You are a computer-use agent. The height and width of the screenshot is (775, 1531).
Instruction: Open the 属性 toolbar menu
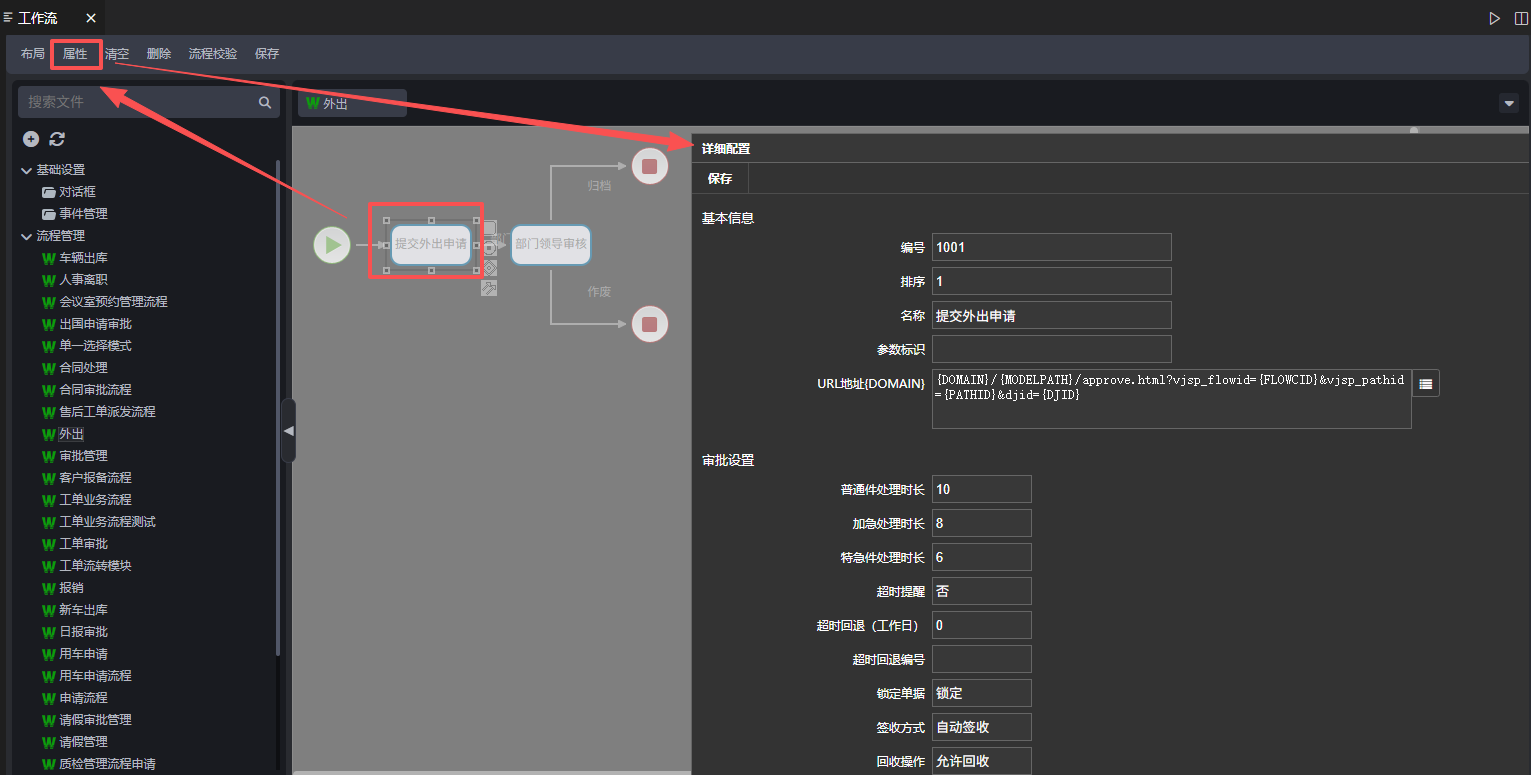75,54
